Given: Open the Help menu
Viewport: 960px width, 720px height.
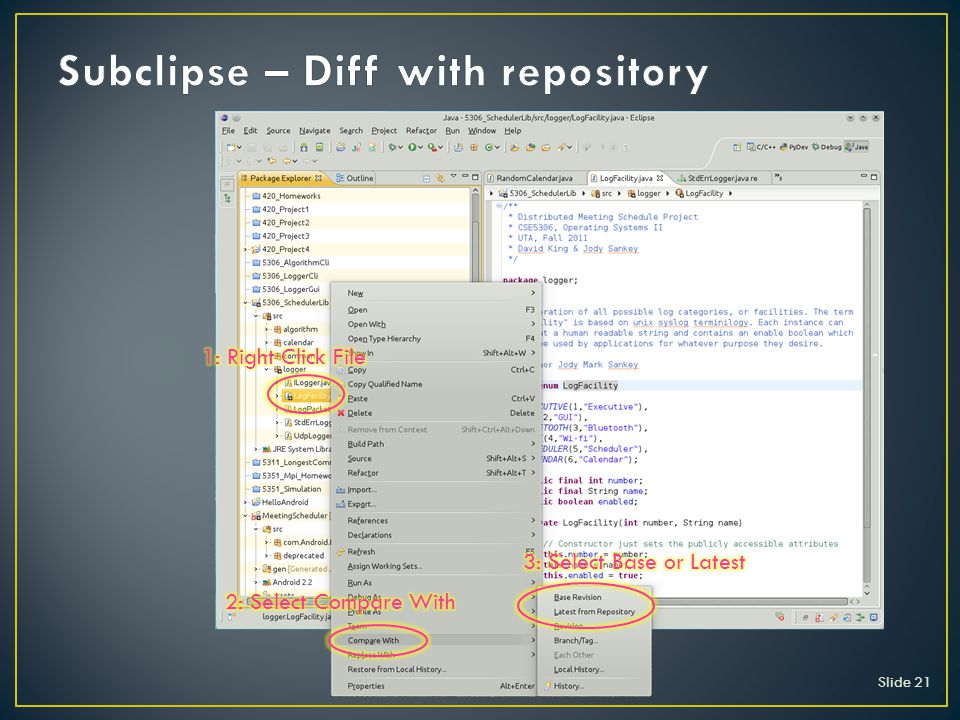Looking at the screenshot, I should pyautogui.click(x=512, y=130).
